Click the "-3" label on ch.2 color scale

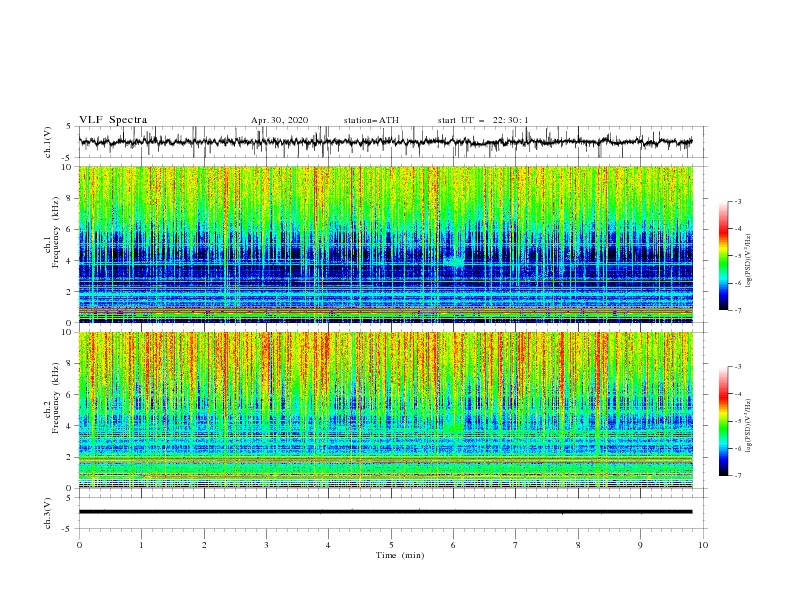coord(738,367)
